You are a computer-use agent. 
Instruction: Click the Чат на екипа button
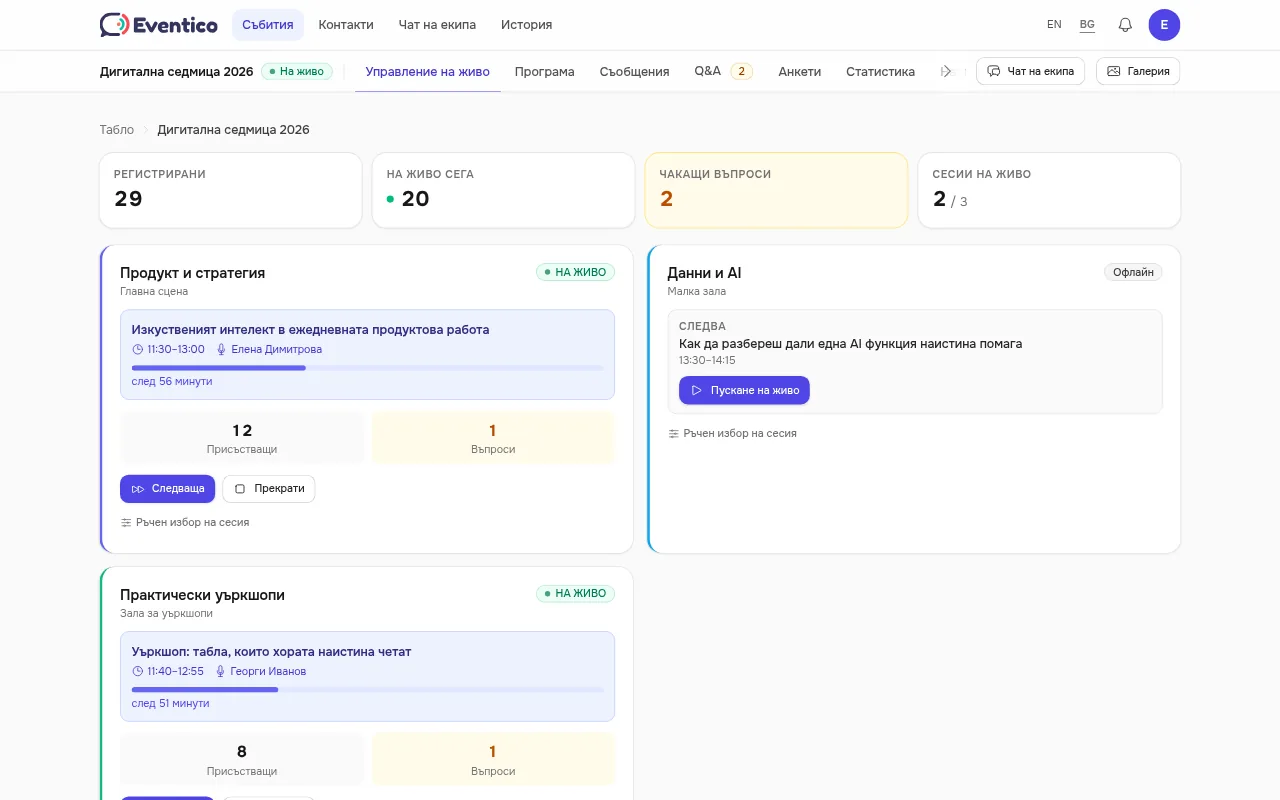point(1030,71)
